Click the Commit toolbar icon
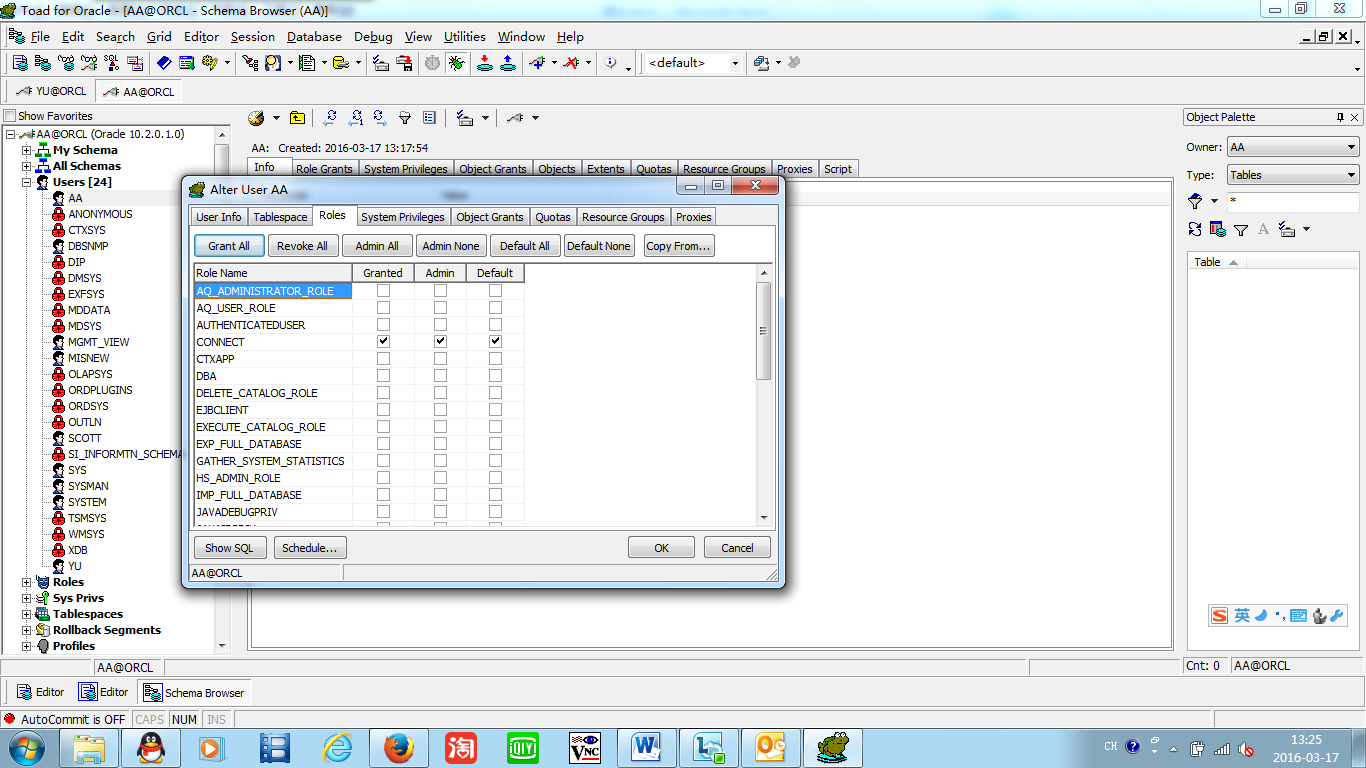The image size is (1366, 768). [485, 63]
